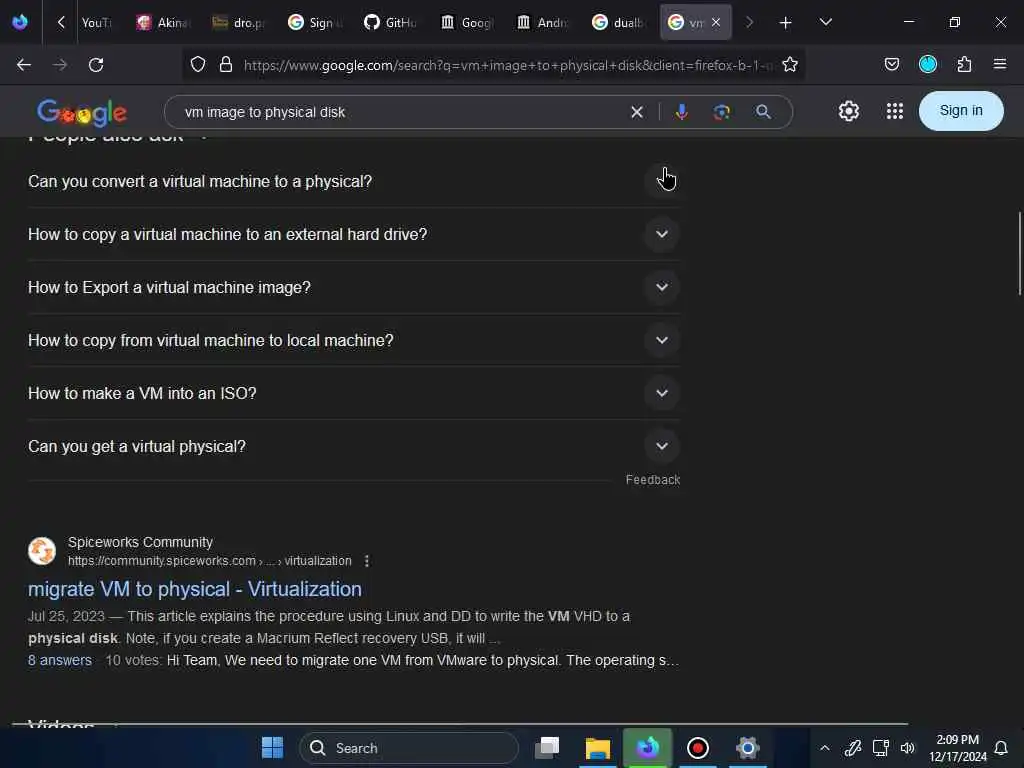Viewport: 1024px width, 768px height.
Task: View site security padlock info
Action: click(x=226, y=64)
